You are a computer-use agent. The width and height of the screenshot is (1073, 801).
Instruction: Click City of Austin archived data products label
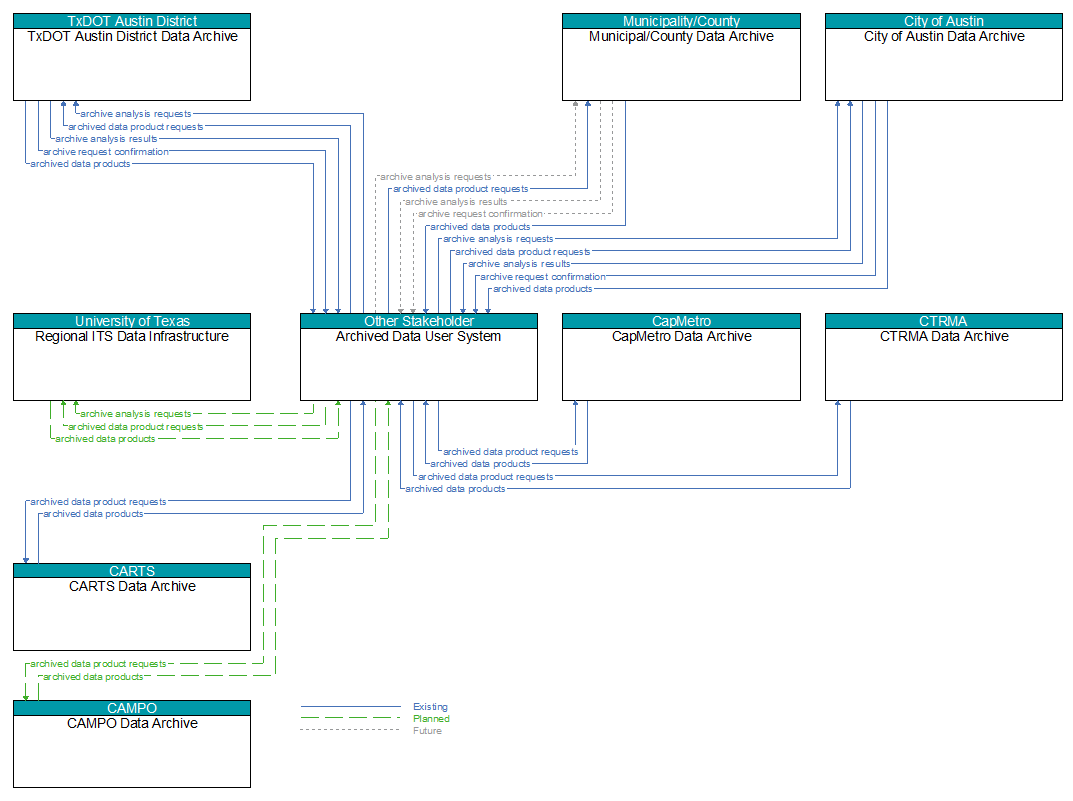coord(543,289)
